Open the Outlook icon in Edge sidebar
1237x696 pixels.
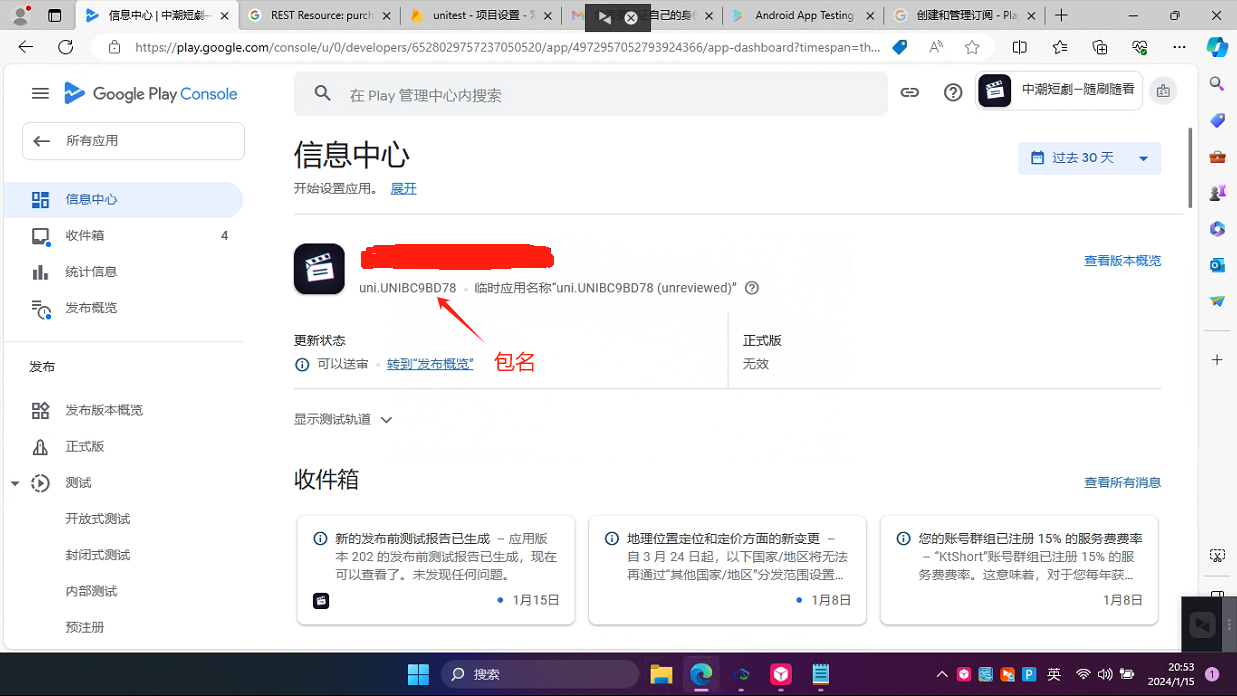1217,265
